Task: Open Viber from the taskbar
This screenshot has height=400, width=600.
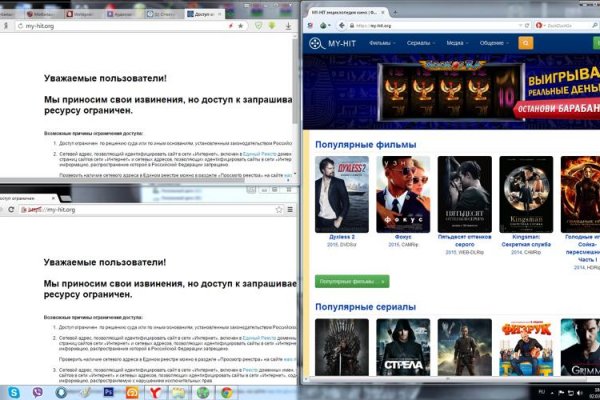Action: point(39,393)
